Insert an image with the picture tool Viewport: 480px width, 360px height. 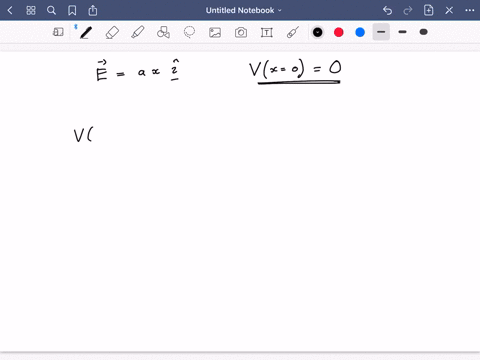215,32
